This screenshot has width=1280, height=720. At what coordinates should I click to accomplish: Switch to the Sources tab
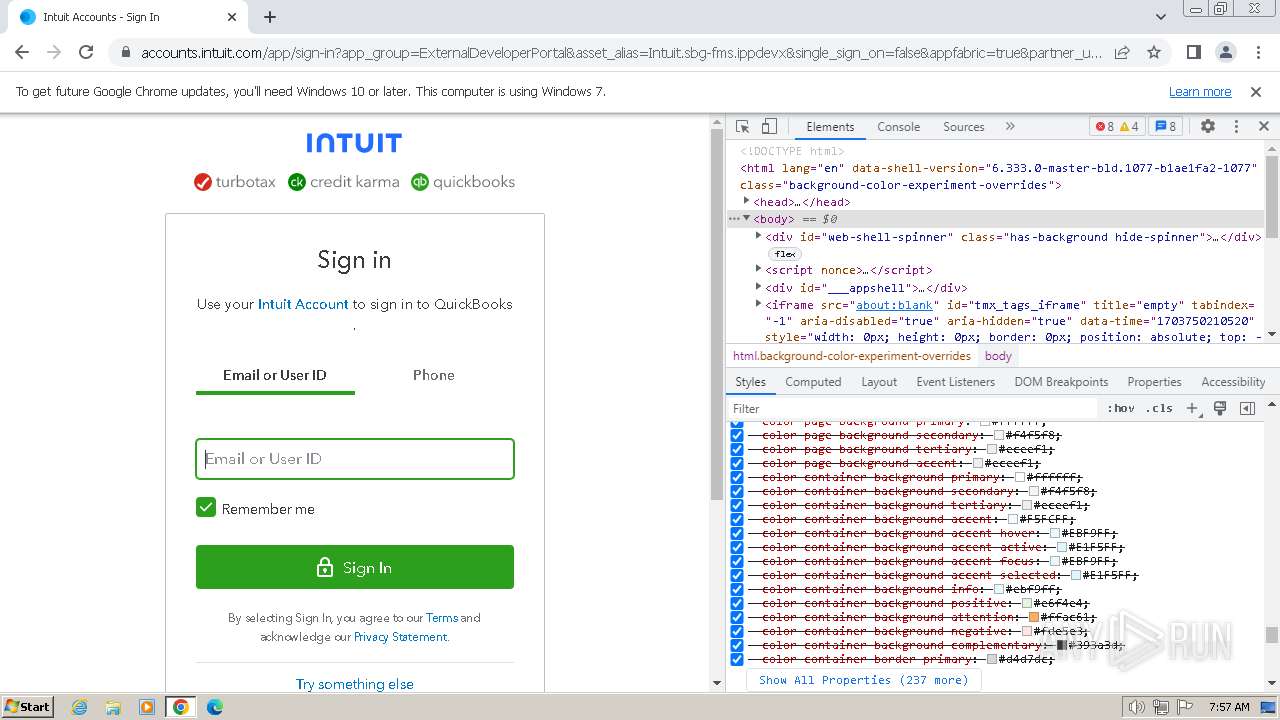click(964, 127)
